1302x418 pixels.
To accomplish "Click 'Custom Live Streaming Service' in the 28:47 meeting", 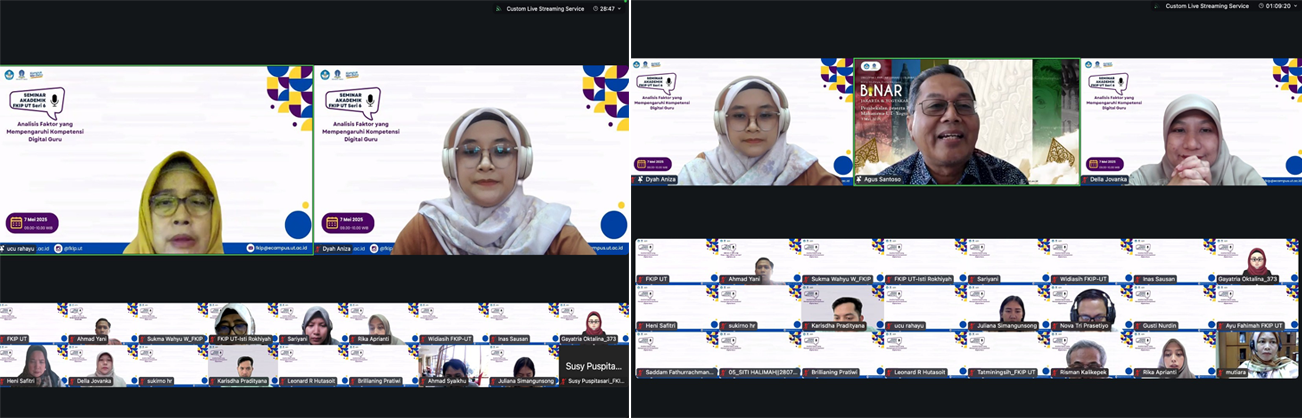I will (546, 8).
